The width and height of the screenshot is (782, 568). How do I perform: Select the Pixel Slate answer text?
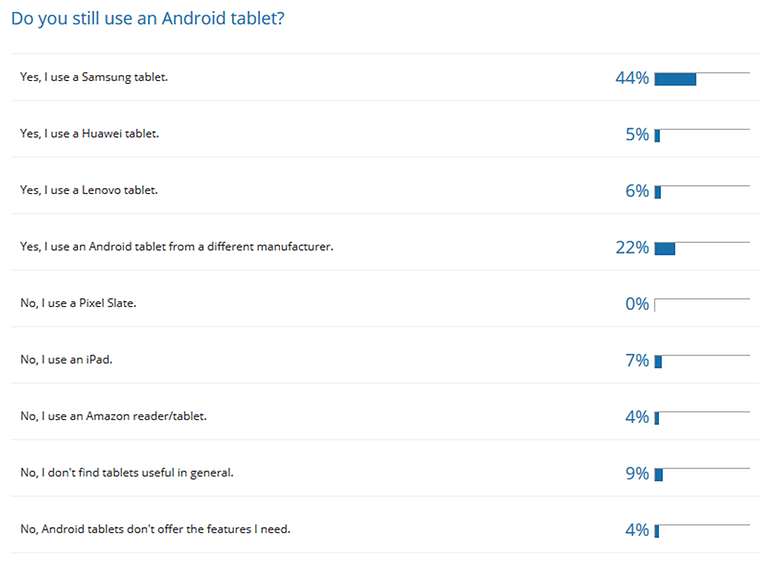point(78,303)
